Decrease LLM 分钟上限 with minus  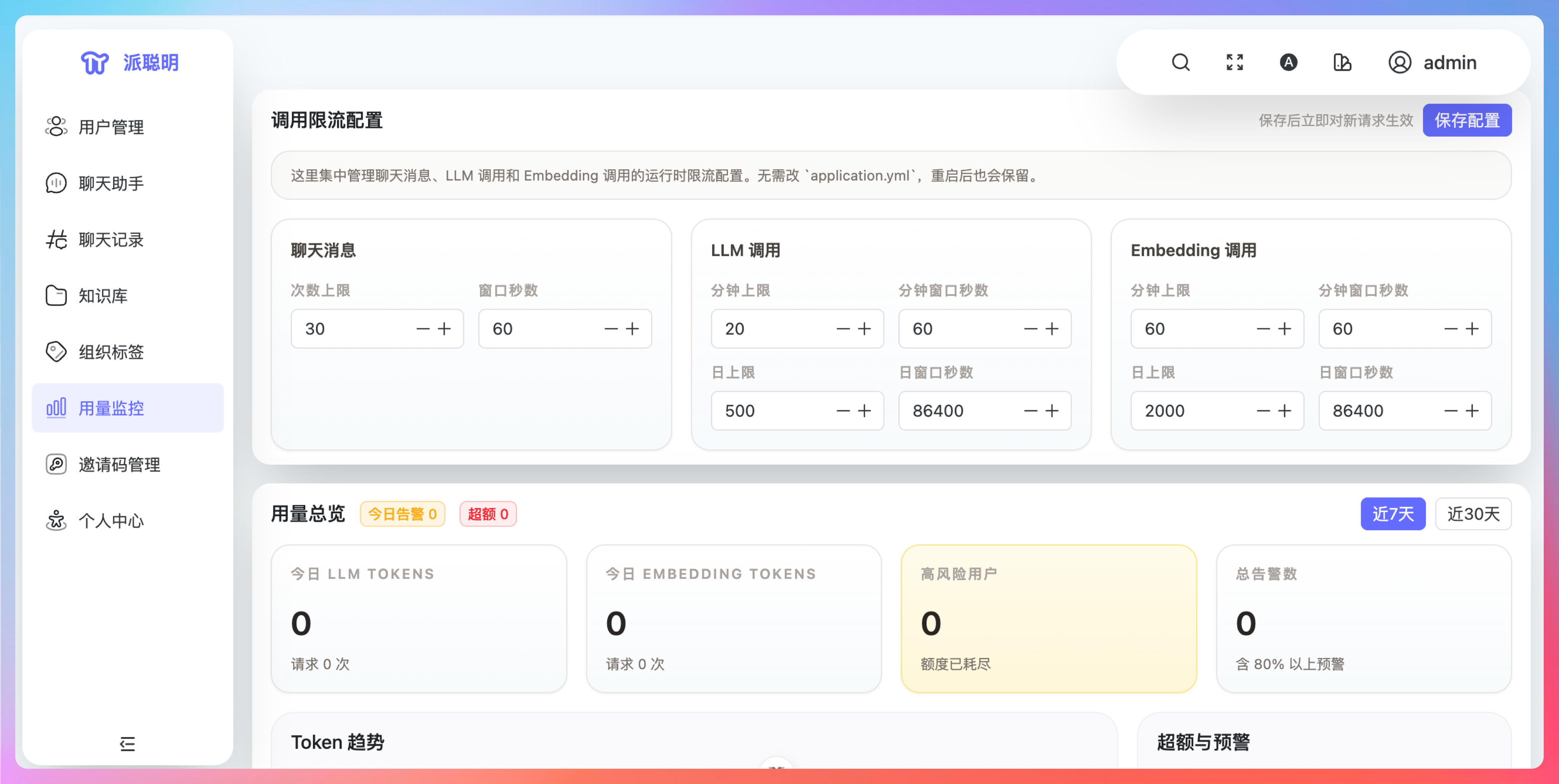pos(843,329)
